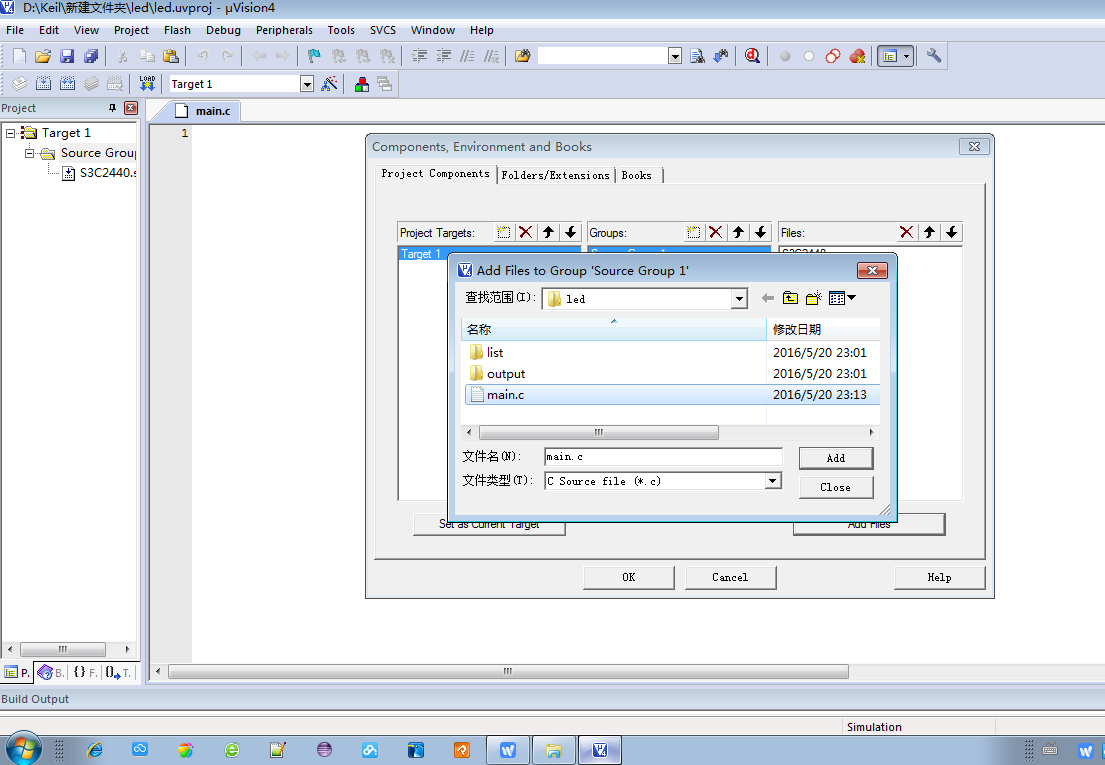The width and height of the screenshot is (1105, 765).
Task: Cancel the Components dialog
Action: coord(730,578)
